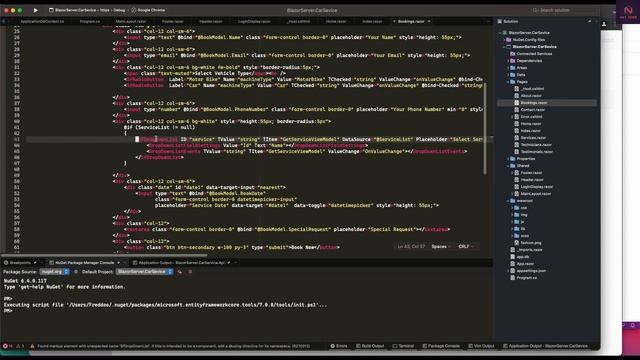Click the Testimonials.razor file icon

click(x=517, y=151)
